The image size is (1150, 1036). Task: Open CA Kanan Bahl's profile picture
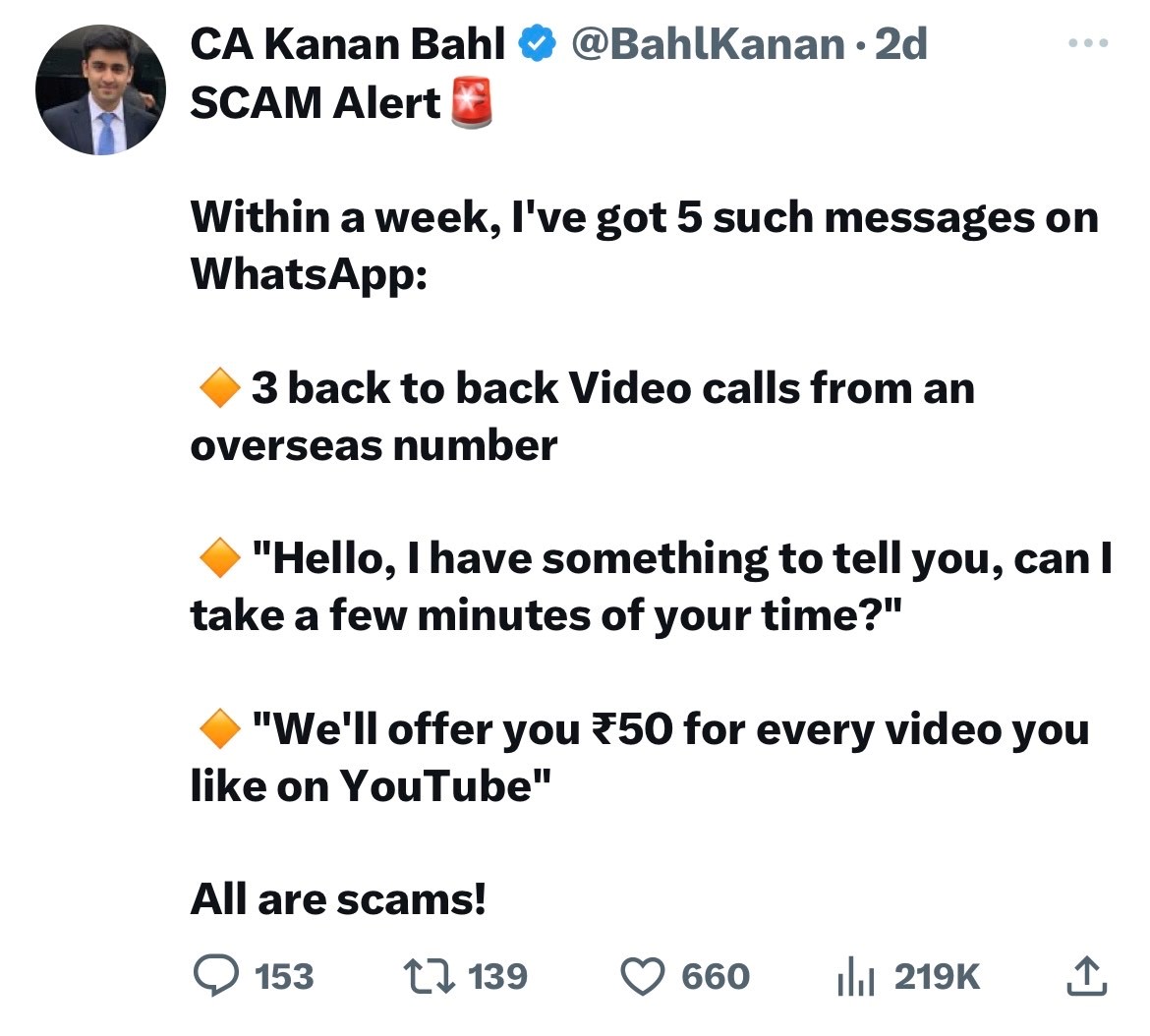click(x=100, y=90)
